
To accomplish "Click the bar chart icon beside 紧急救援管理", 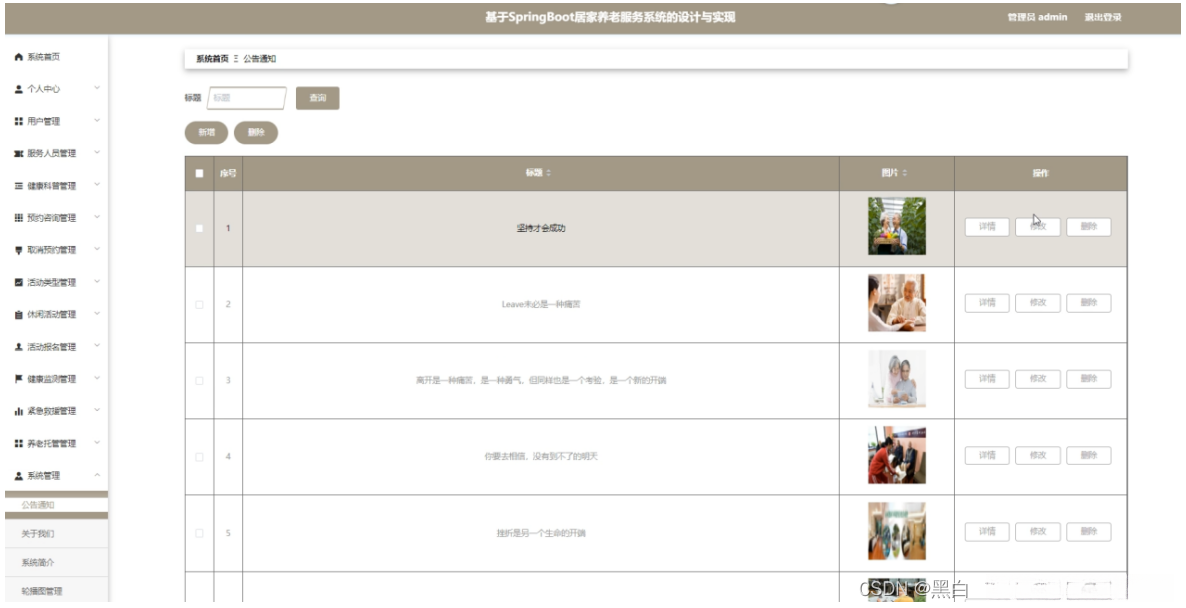I will pyautogui.click(x=19, y=411).
